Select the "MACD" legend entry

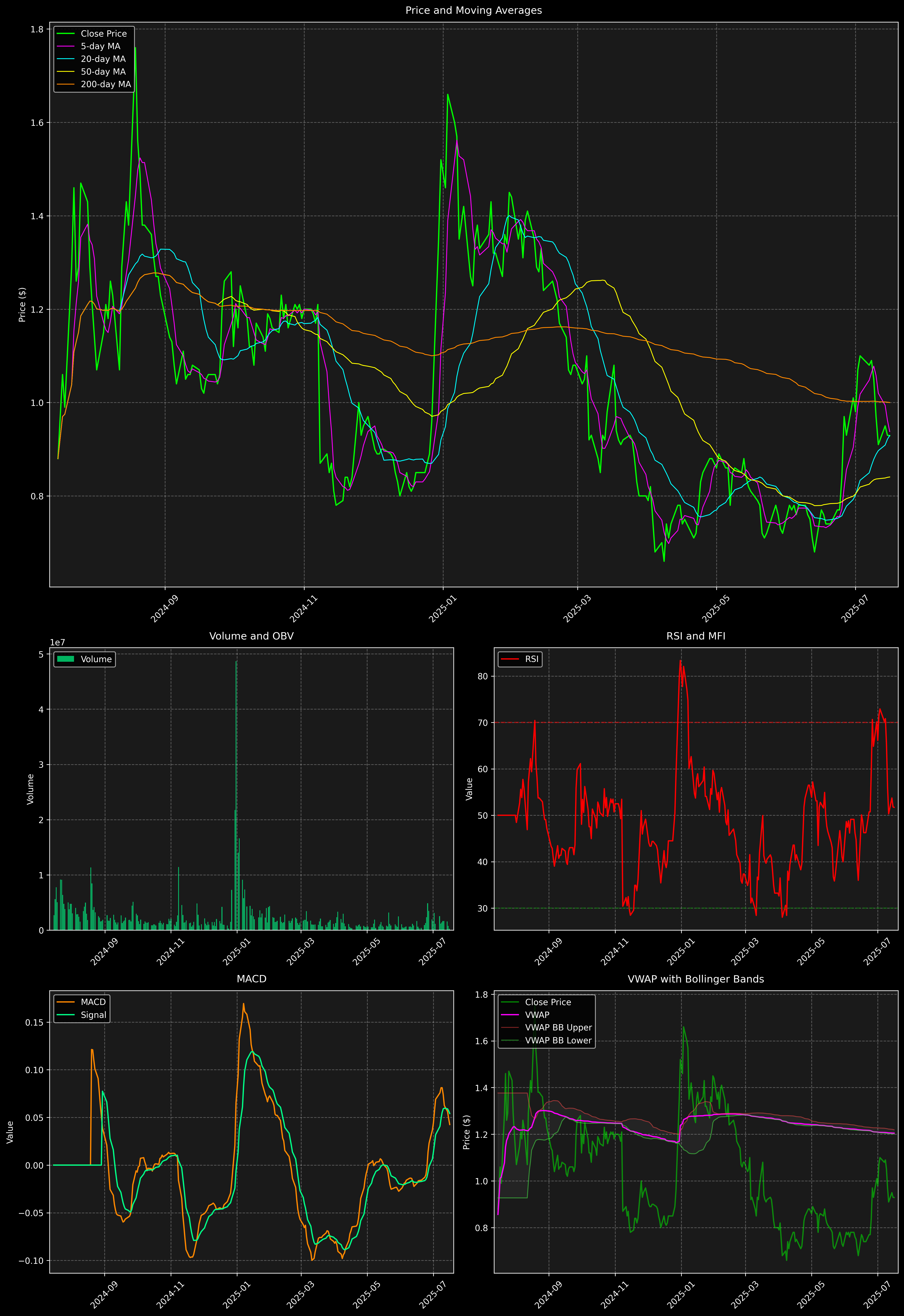93,1002
